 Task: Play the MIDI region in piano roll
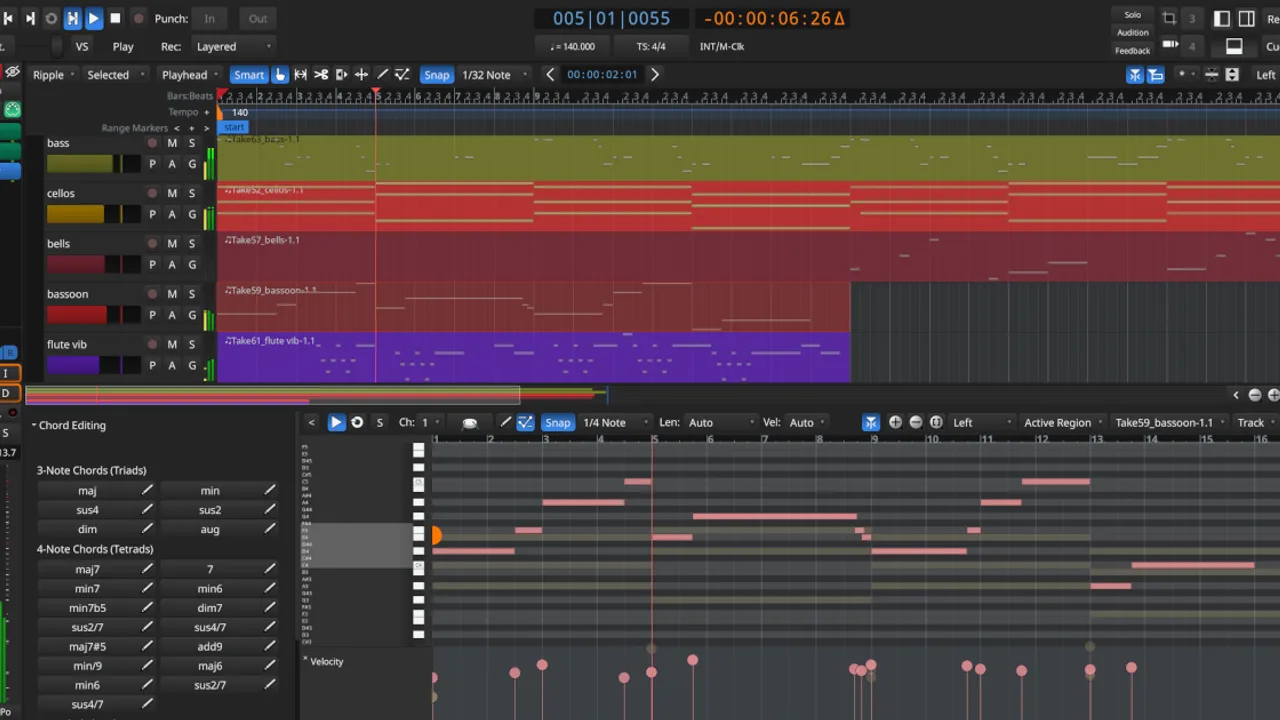336,422
